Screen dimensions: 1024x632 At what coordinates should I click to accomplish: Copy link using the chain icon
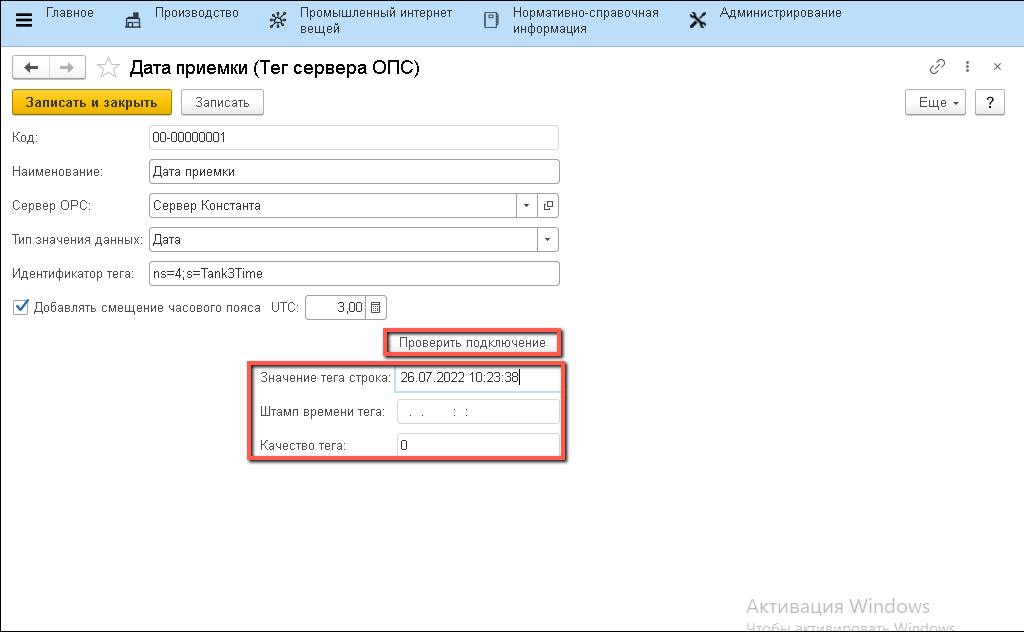[x=937, y=67]
